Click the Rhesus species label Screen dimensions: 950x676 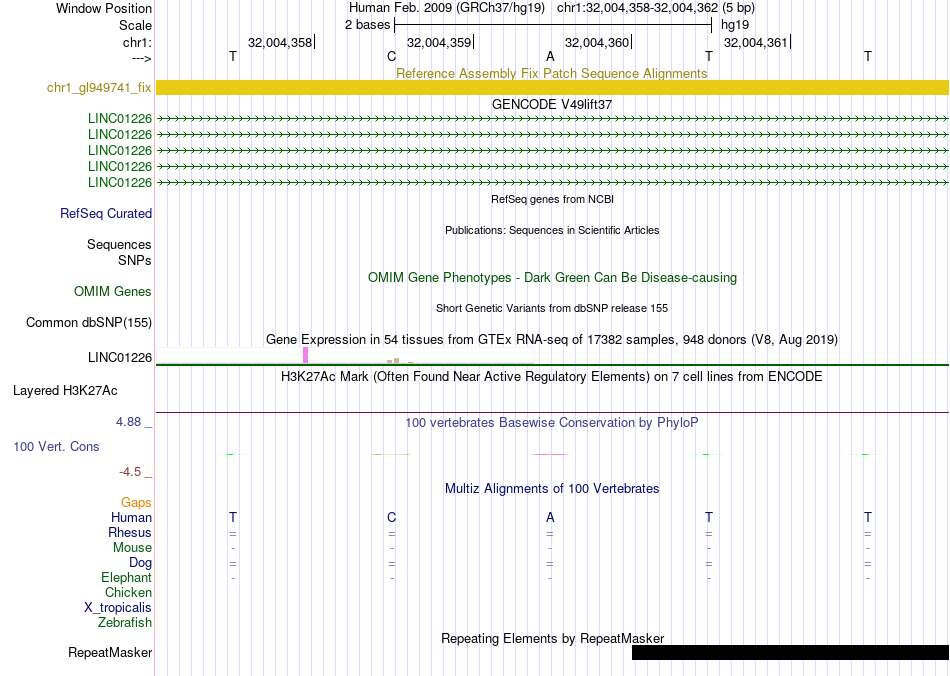pyautogui.click(x=130, y=532)
